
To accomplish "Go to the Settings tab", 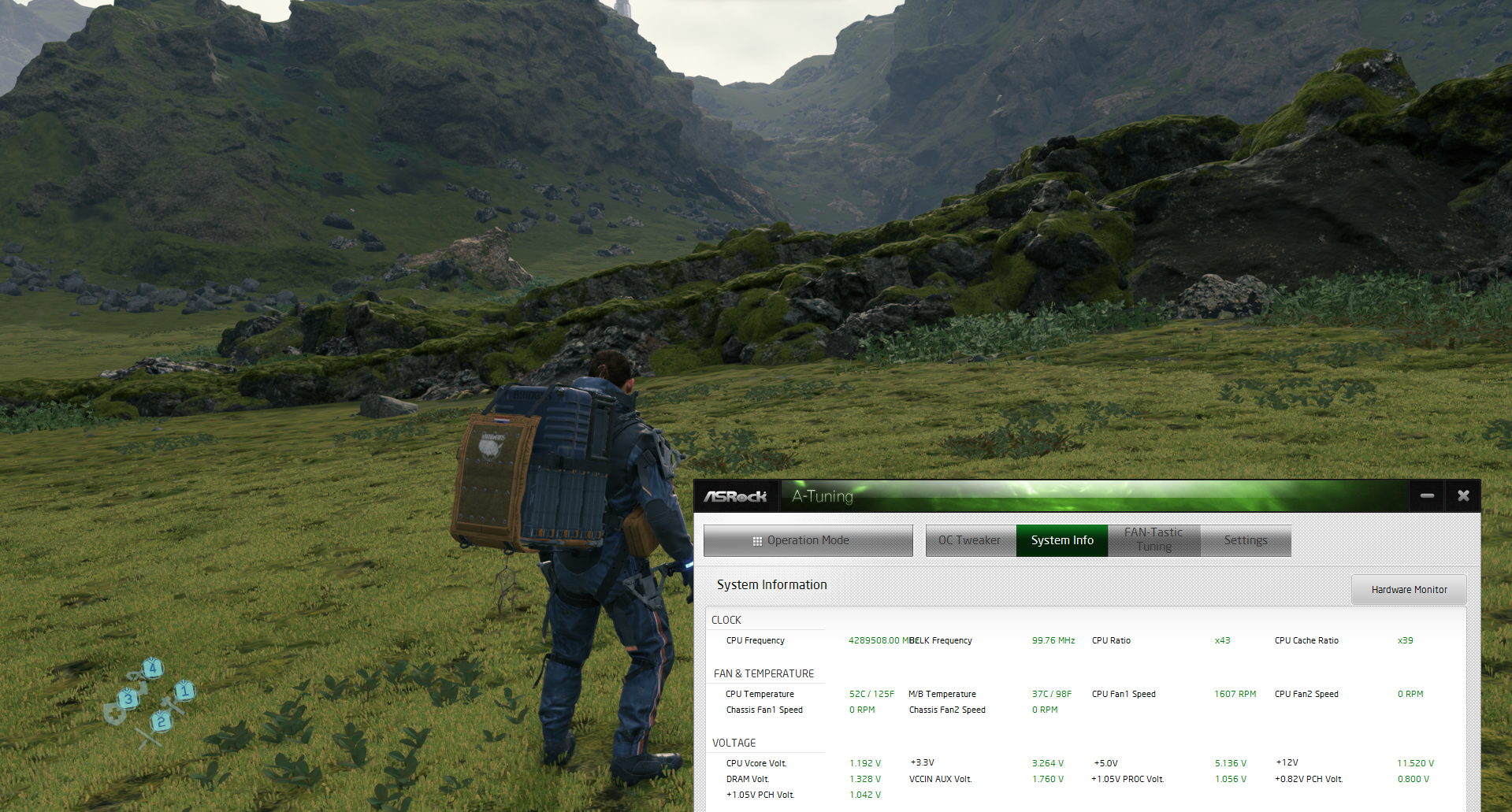I will pyautogui.click(x=1246, y=540).
